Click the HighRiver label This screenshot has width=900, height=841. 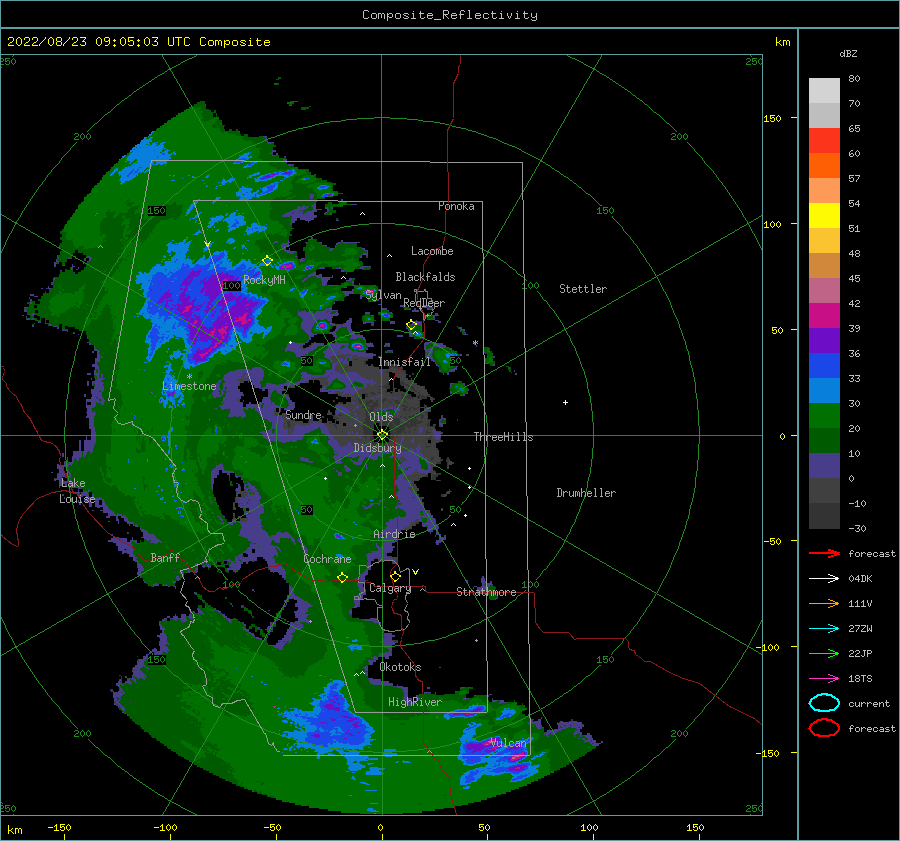[415, 702]
